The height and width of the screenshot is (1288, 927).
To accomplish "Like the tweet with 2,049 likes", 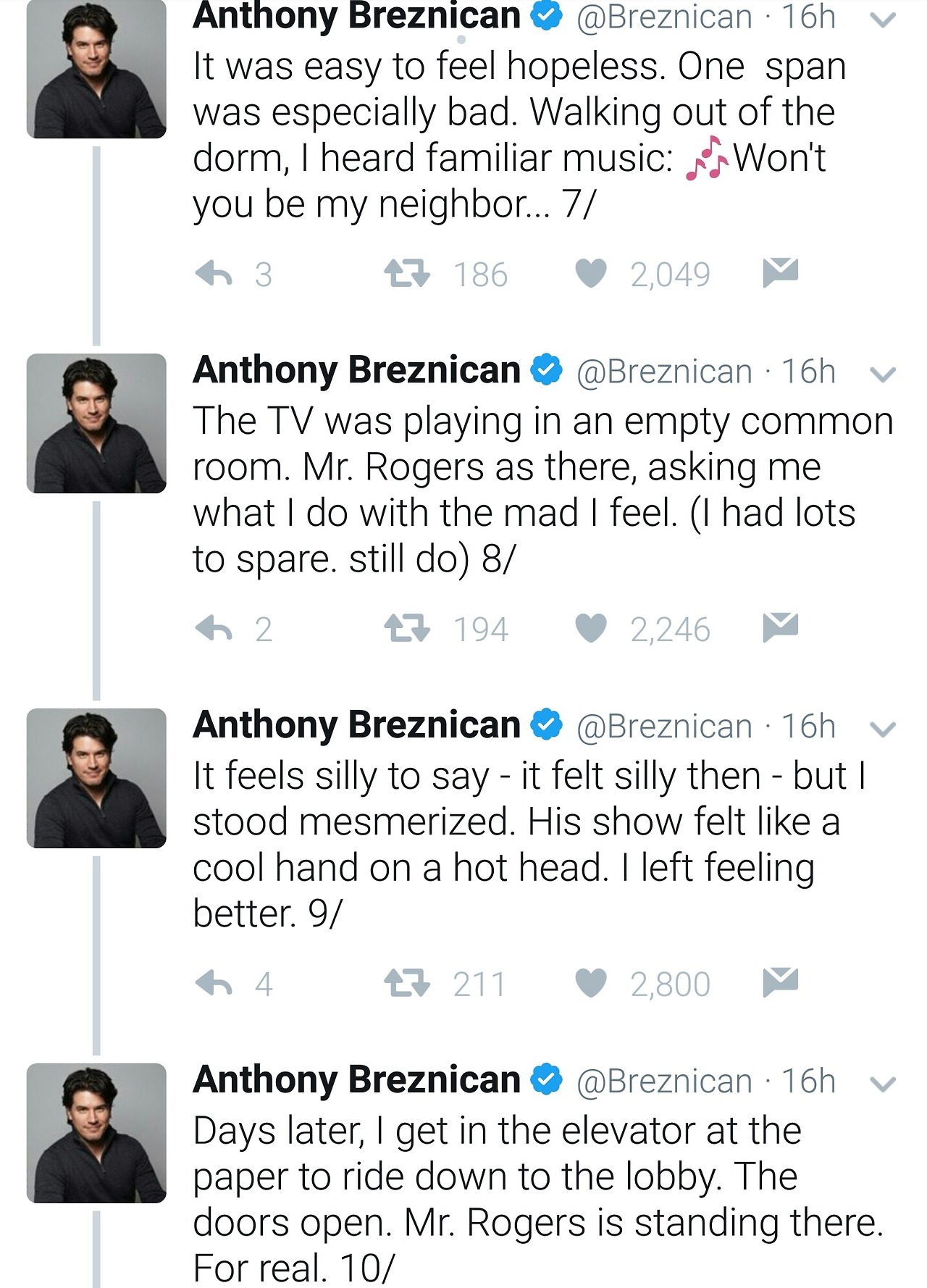I will pos(591,274).
